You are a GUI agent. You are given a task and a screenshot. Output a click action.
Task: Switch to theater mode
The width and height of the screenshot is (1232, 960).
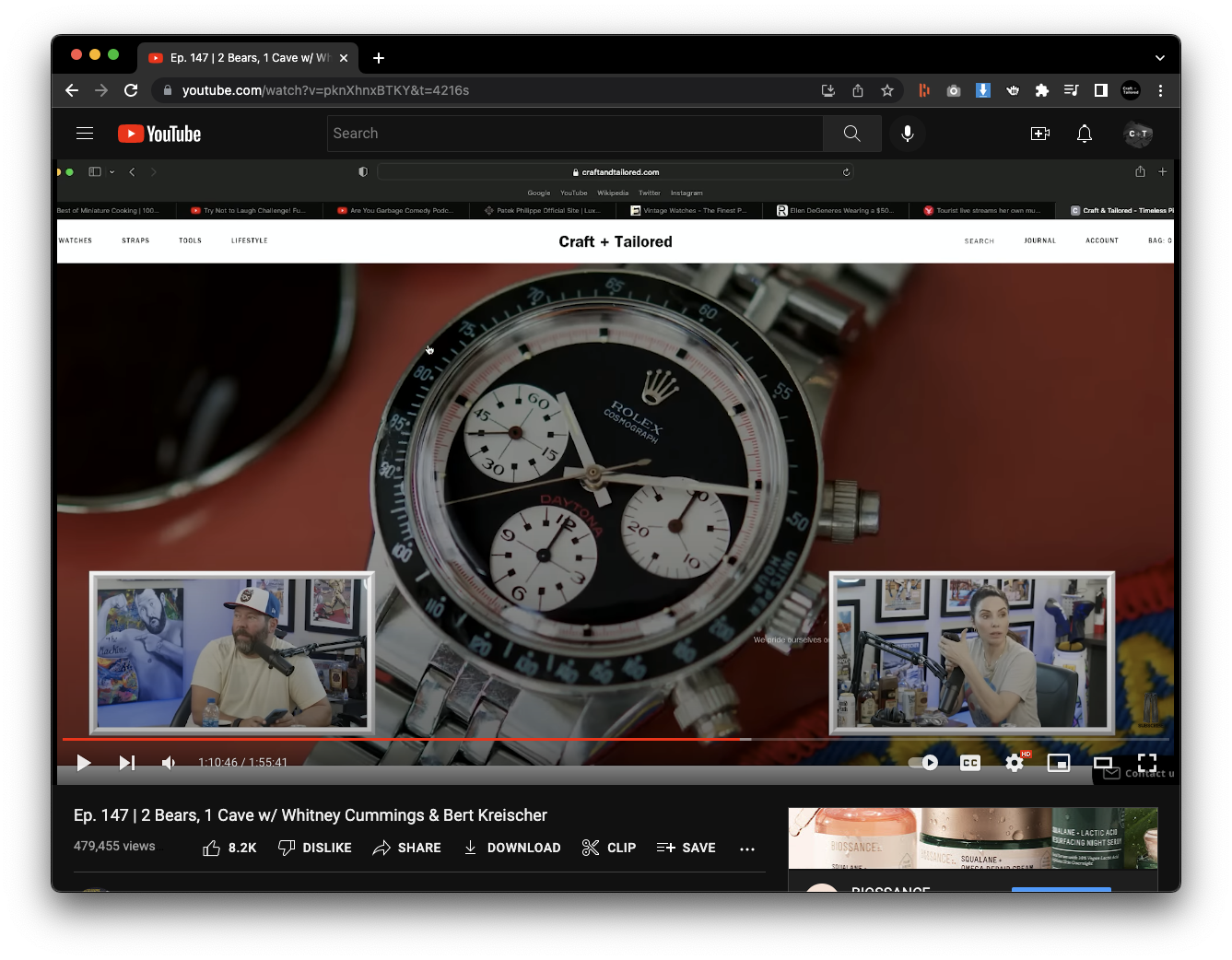pos(1103,763)
